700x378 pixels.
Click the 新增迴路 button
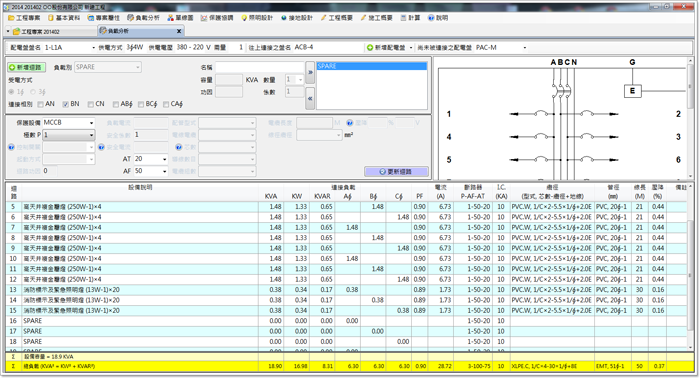[x=27, y=67]
